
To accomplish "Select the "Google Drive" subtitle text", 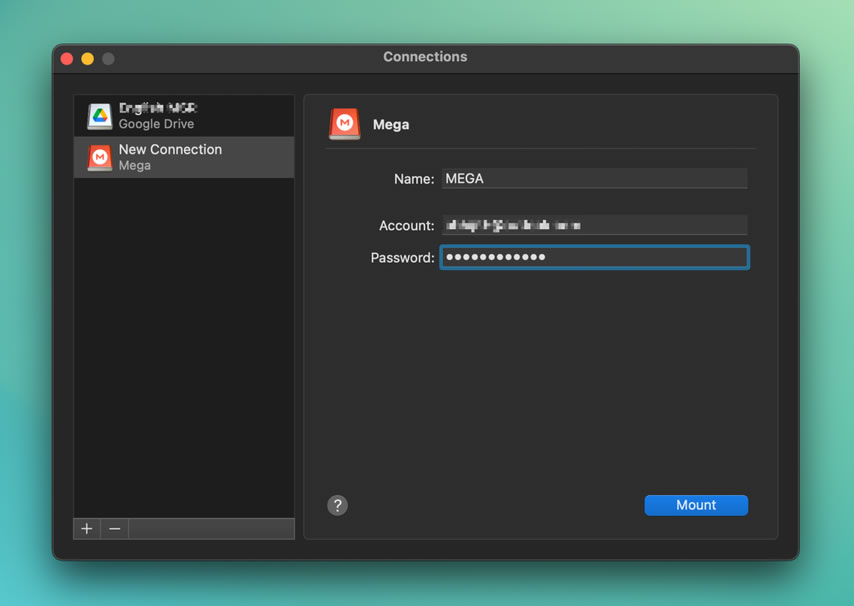I will 156,124.
